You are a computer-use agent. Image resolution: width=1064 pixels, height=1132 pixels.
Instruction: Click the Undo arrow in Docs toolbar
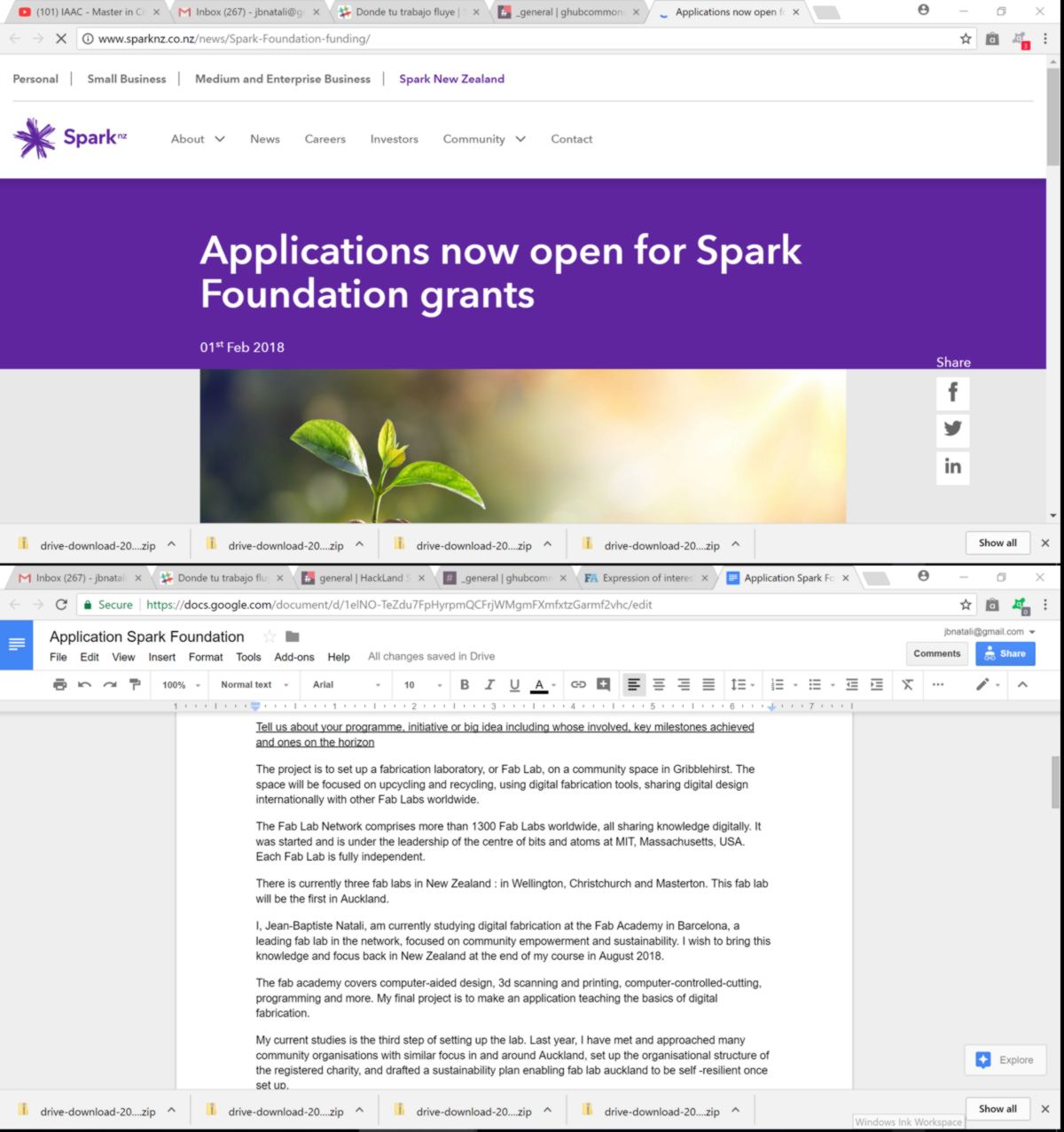[84, 684]
